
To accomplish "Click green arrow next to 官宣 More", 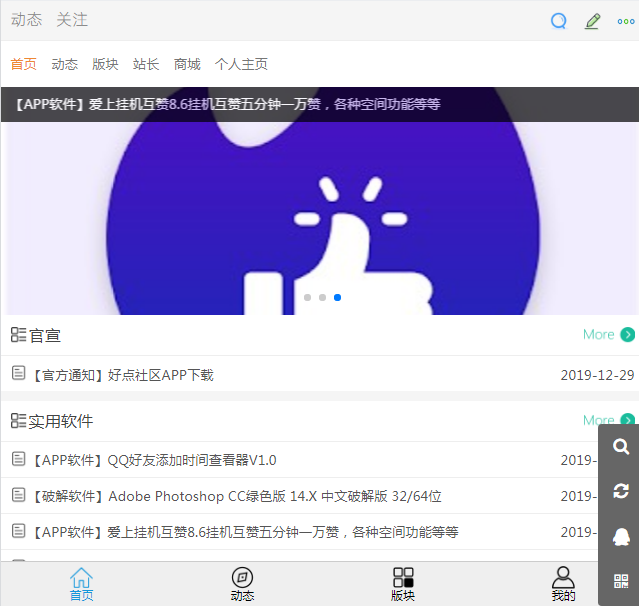I will (628, 335).
